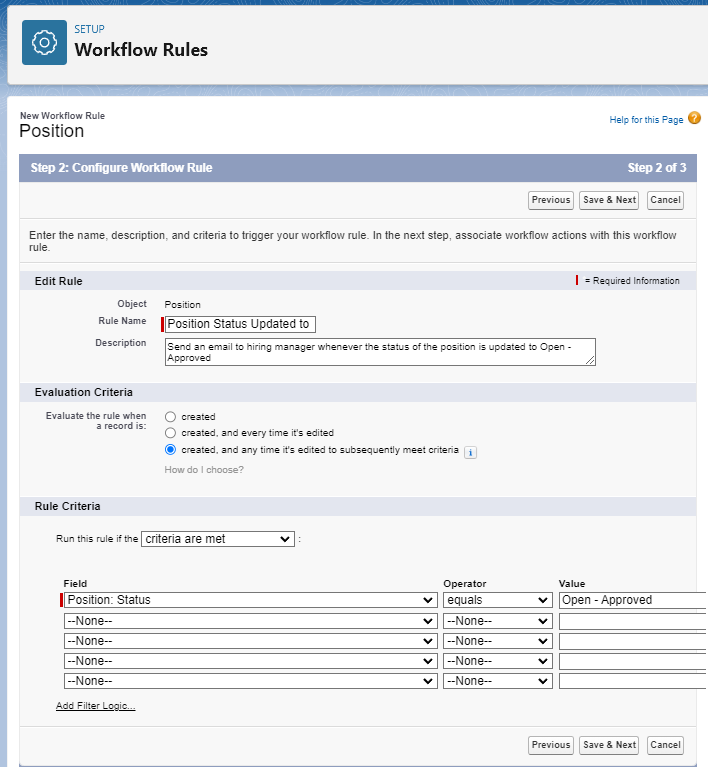Image resolution: width=708 pixels, height=767 pixels.
Task: Click the Description text area
Action: pyautogui.click(x=380, y=351)
